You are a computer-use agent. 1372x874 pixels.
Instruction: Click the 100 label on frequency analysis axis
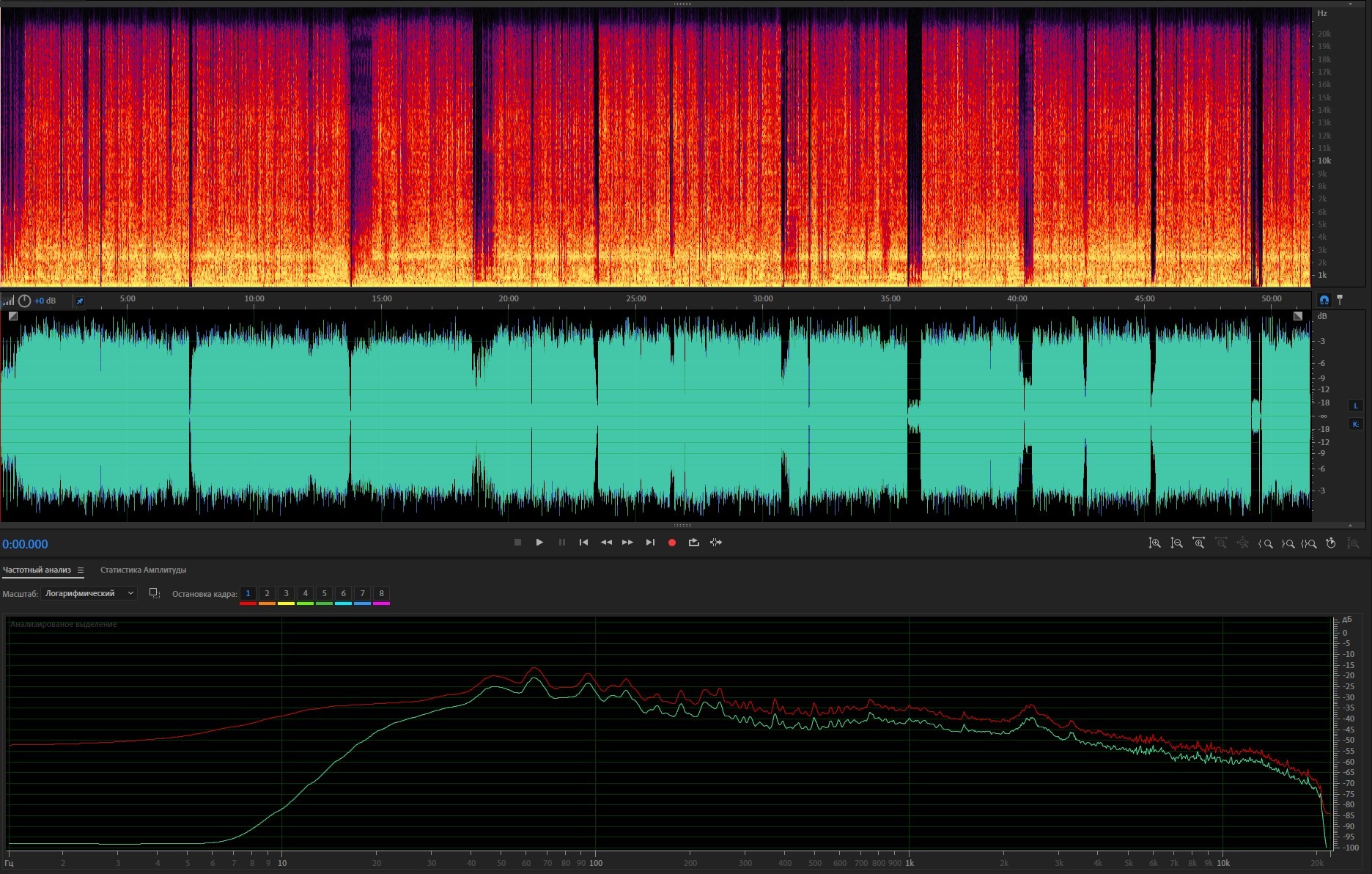click(x=596, y=863)
